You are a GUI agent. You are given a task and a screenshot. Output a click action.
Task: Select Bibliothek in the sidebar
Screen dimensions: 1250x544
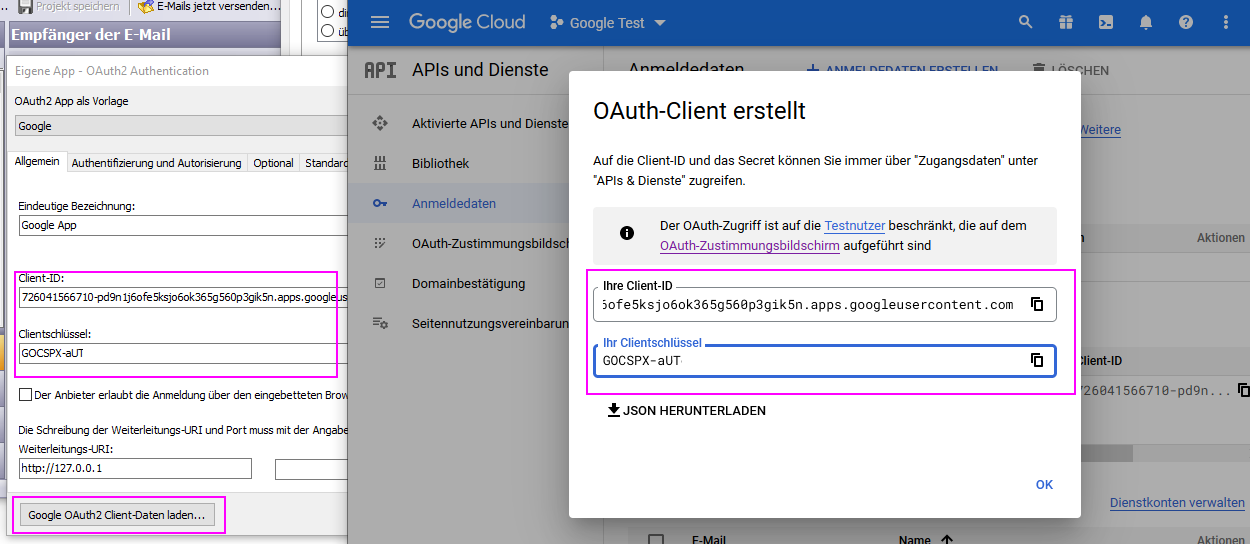tap(440, 163)
